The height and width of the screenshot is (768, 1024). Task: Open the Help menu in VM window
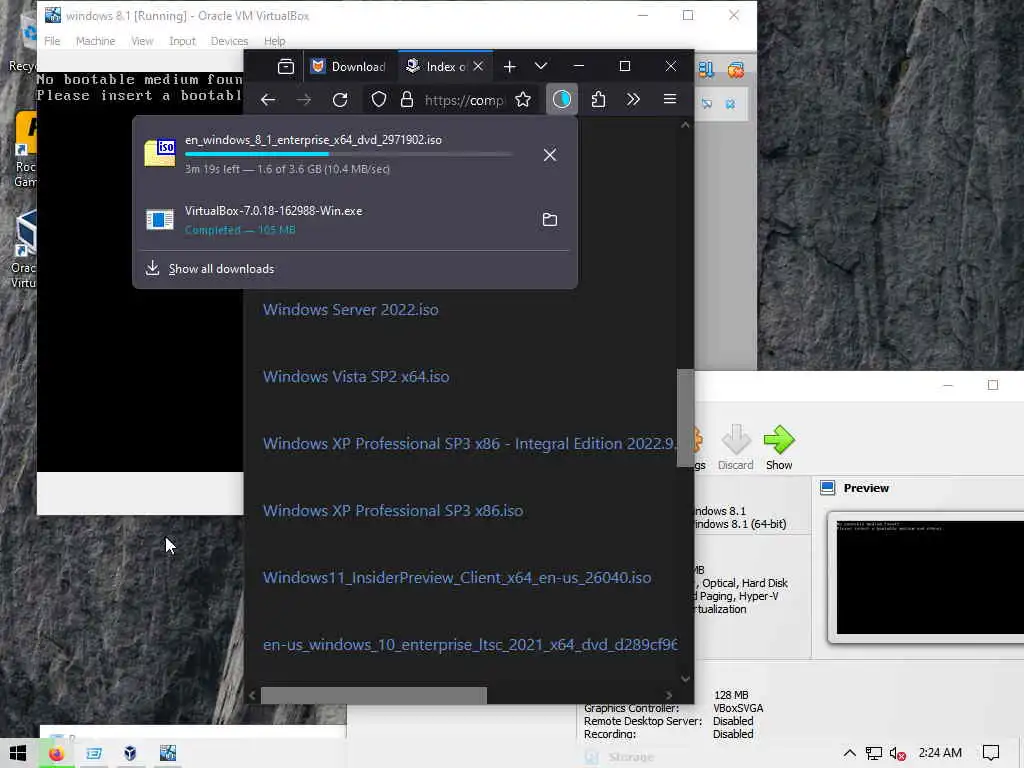tap(274, 41)
